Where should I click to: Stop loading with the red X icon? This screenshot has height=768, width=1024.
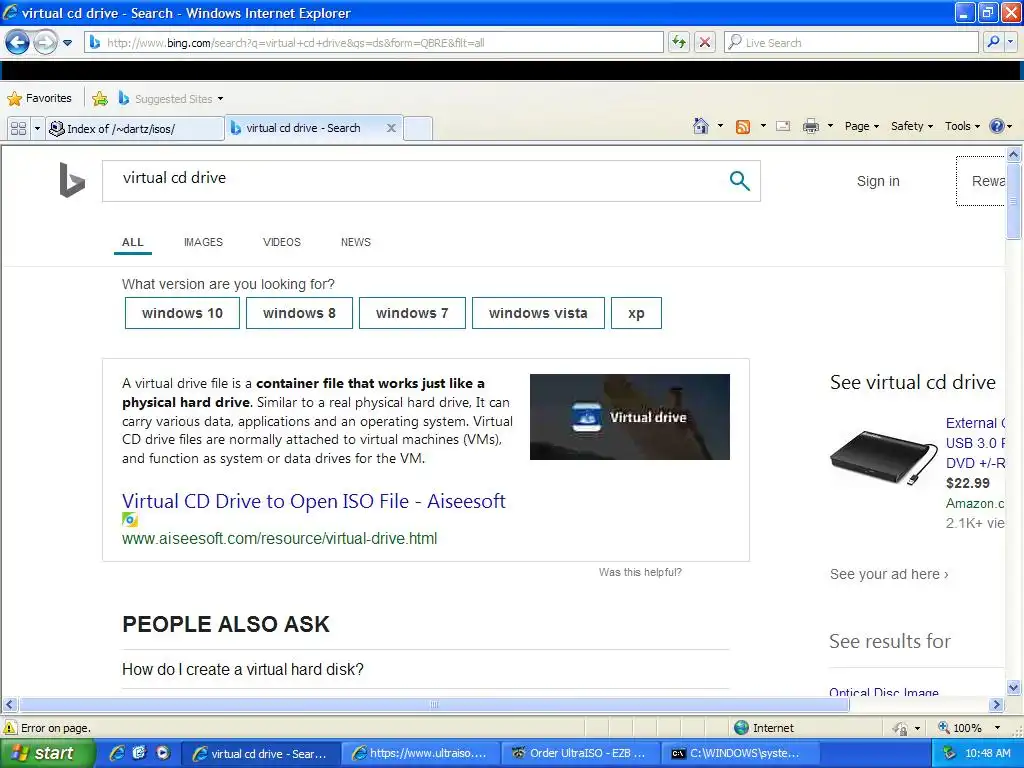(x=705, y=42)
